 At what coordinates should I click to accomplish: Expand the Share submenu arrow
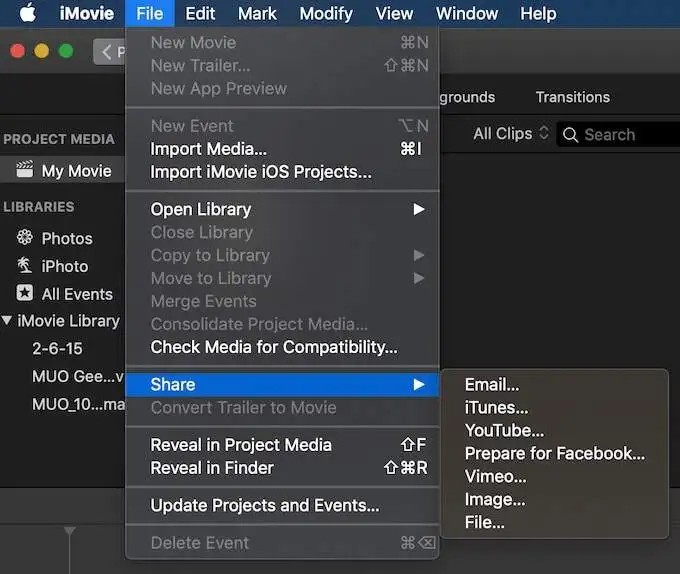[x=418, y=385]
